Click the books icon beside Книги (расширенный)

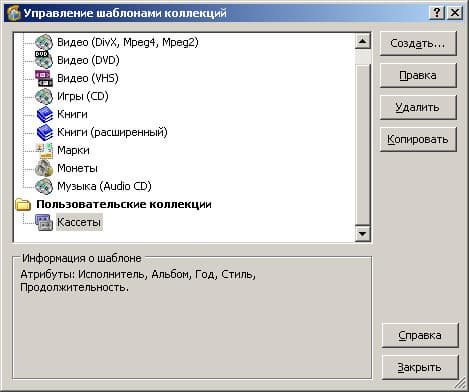tap(45, 132)
